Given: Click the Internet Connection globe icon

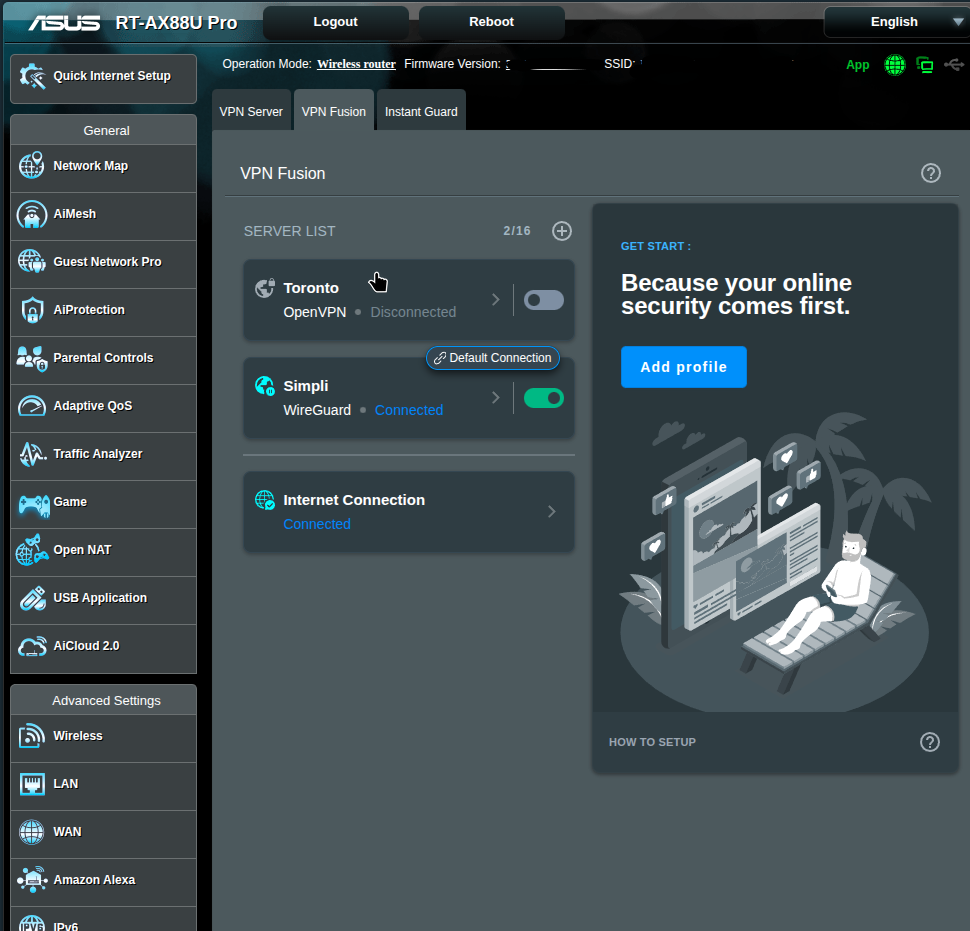Looking at the screenshot, I should click(x=265, y=500).
